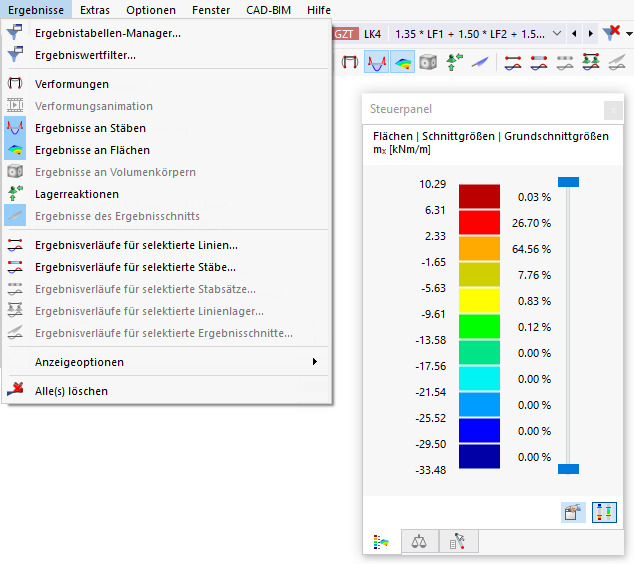
Task: Open the load combination dropdown LK4
Action: pyautogui.click(x=557, y=34)
